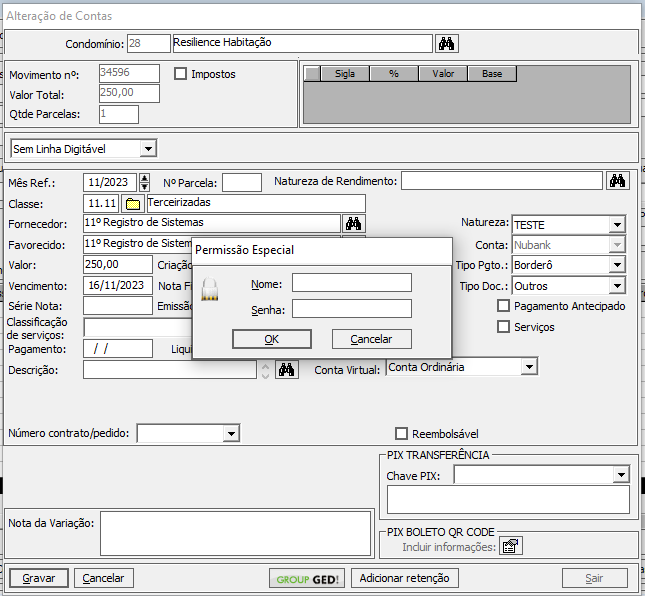Expand Tipo Doc. Outros dropdown
Screen dimensions: 645x596
click(x=617, y=285)
